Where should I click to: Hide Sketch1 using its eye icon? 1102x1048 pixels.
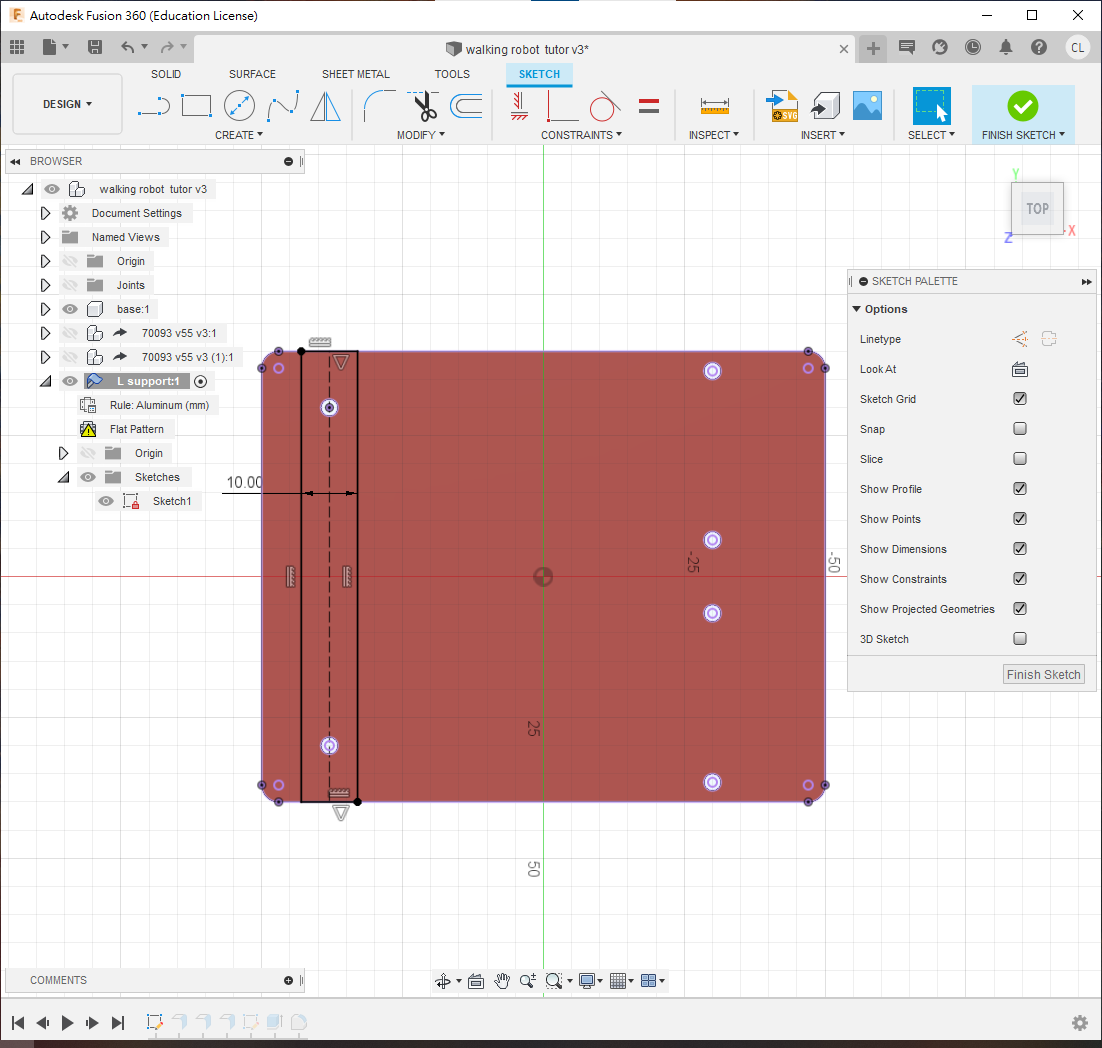(106, 501)
